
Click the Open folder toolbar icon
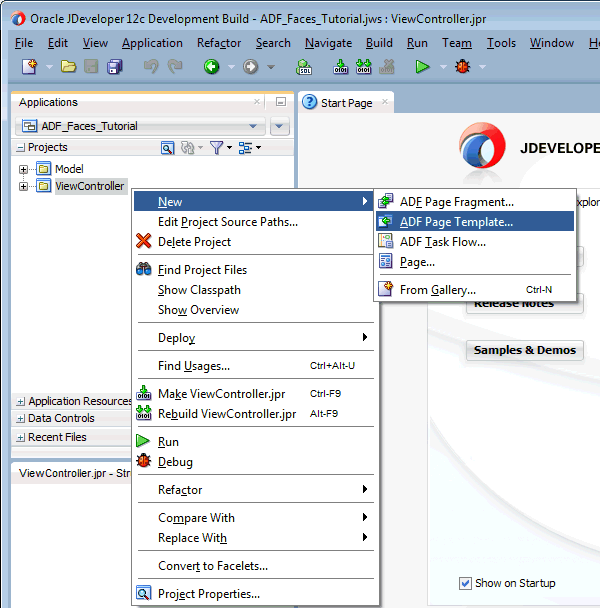68,67
